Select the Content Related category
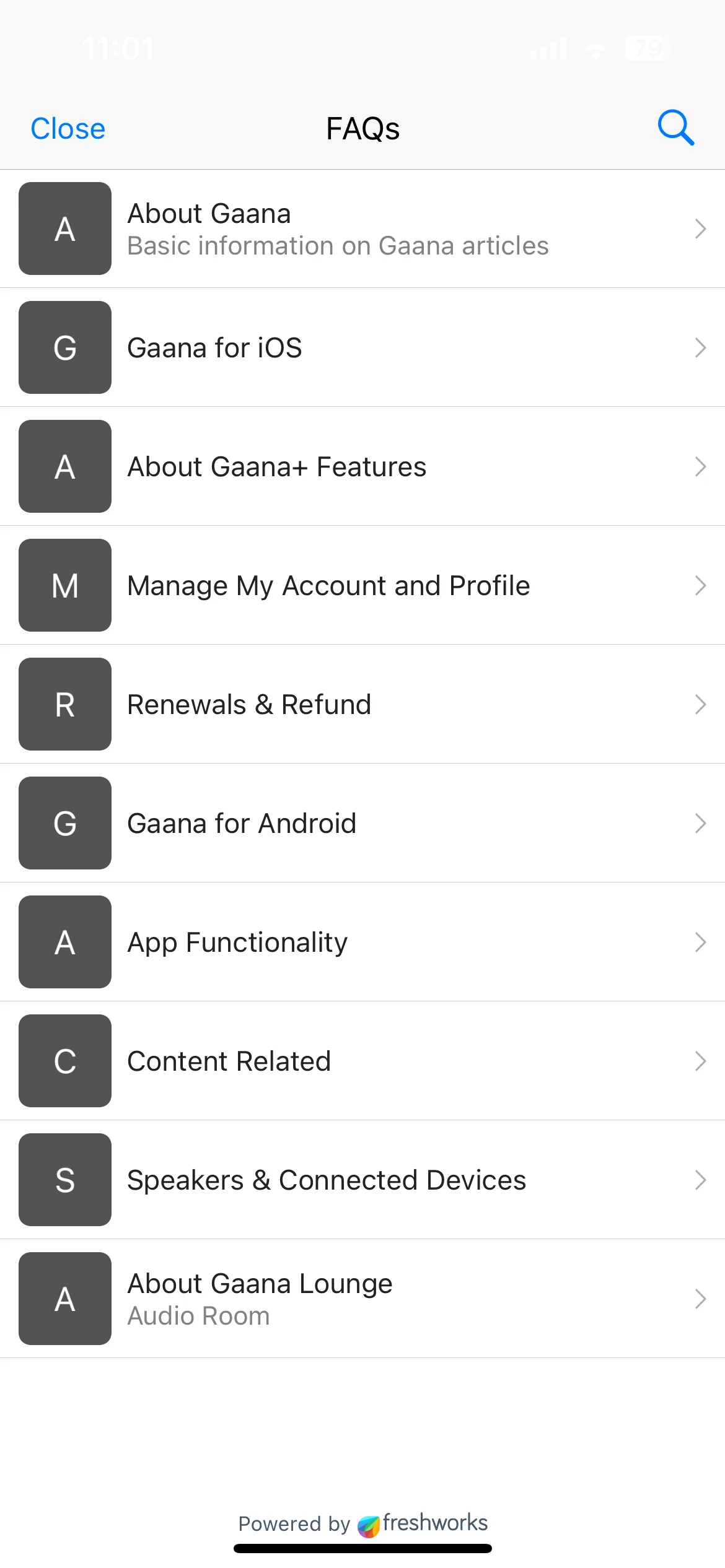This screenshot has height=1568, width=725. (x=362, y=1061)
